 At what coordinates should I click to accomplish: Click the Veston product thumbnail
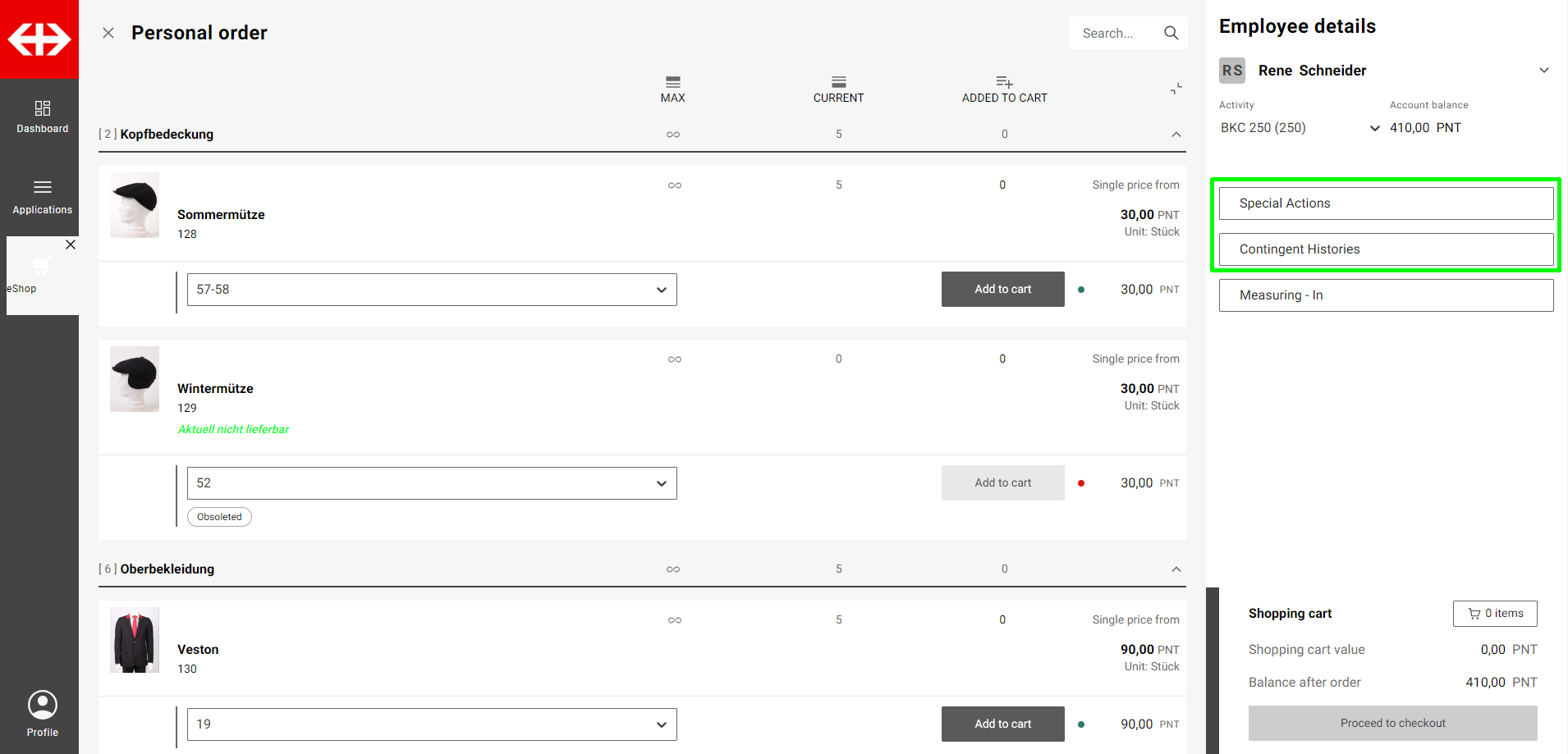coord(135,641)
